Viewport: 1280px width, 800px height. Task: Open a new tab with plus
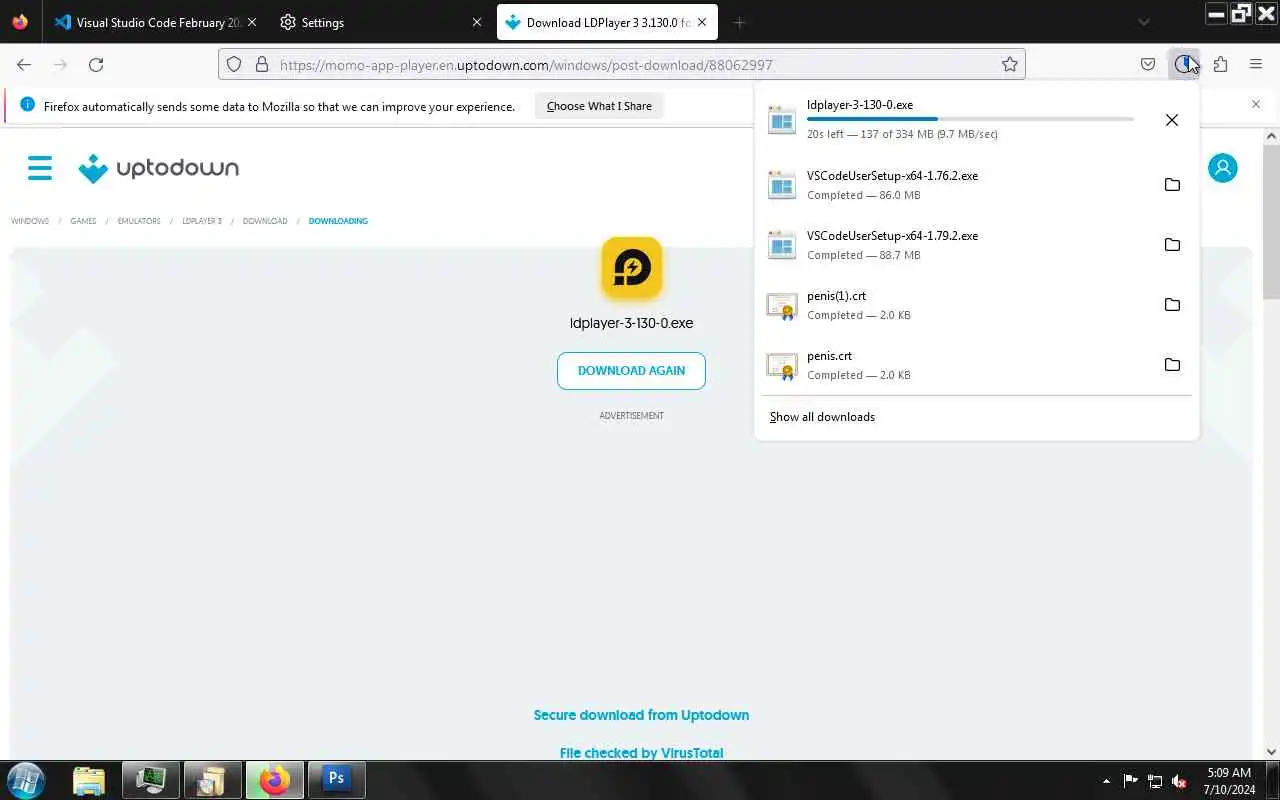[x=739, y=22]
